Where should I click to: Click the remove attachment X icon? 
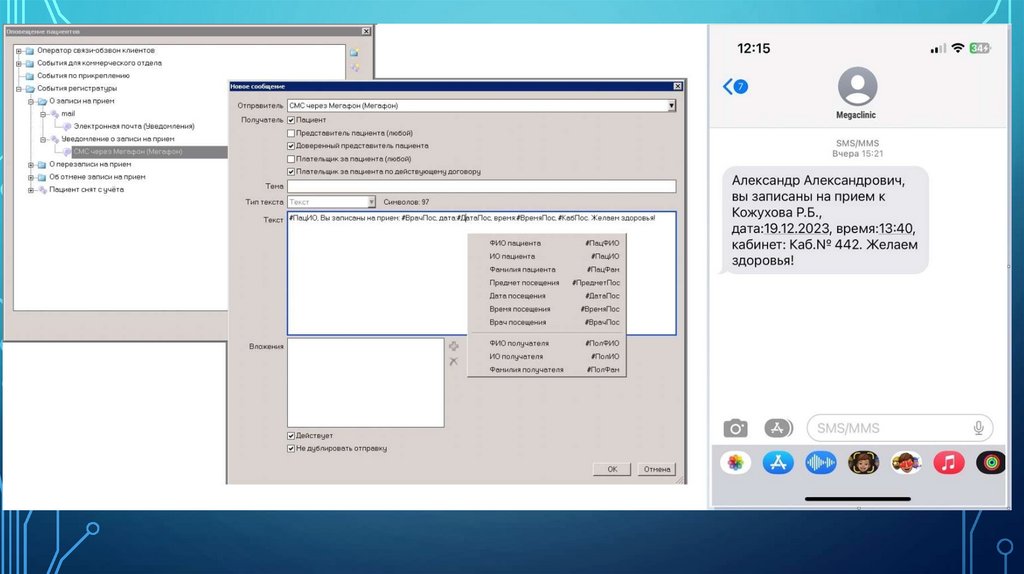(x=453, y=361)
